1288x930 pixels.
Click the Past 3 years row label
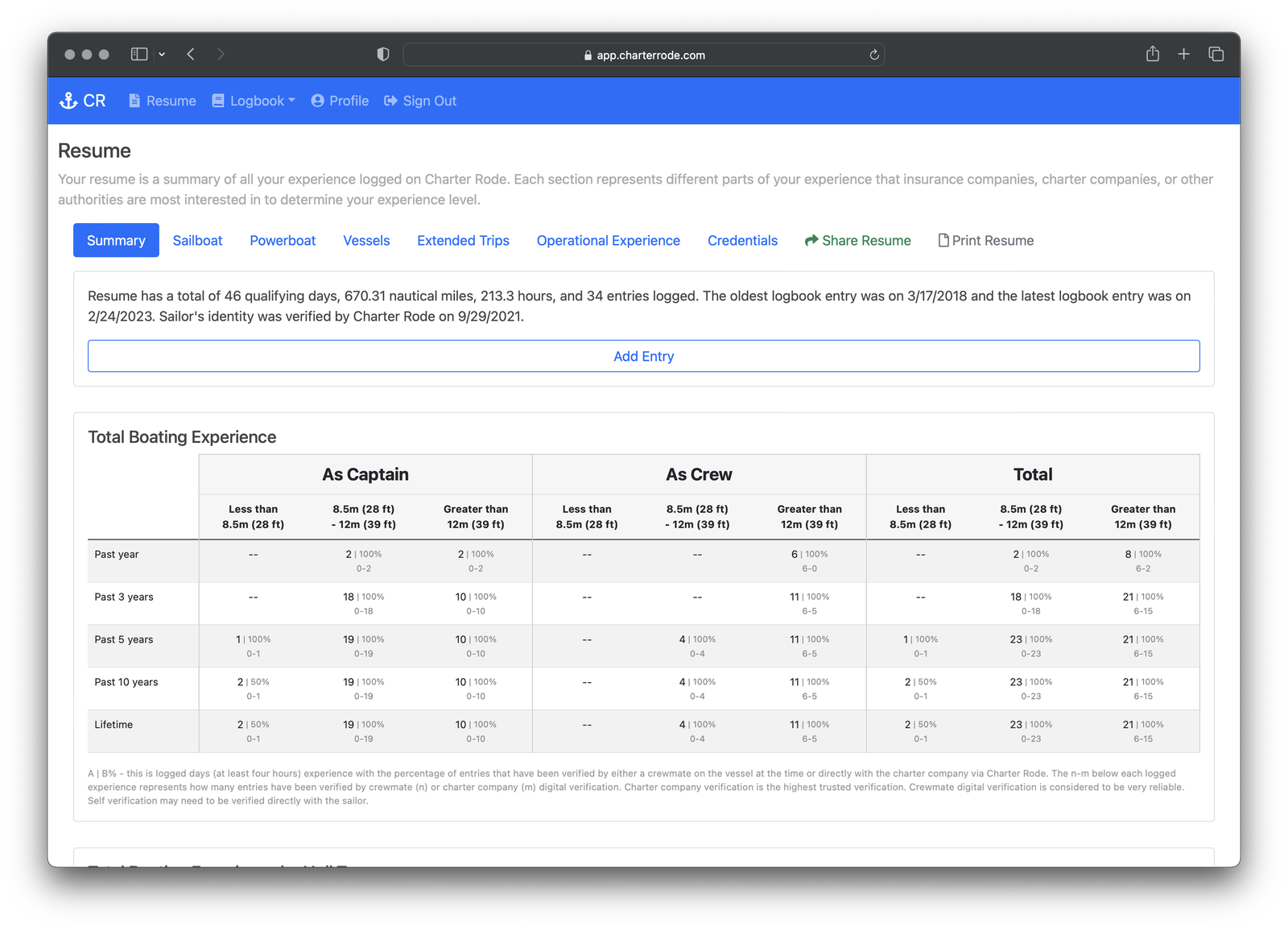point(124,597)
